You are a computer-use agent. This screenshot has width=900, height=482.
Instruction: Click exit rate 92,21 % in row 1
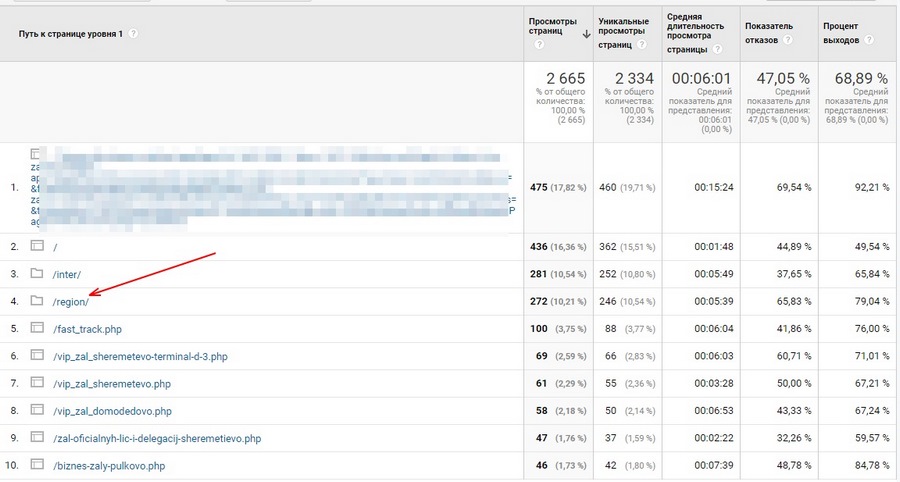[x=872, y=187]
